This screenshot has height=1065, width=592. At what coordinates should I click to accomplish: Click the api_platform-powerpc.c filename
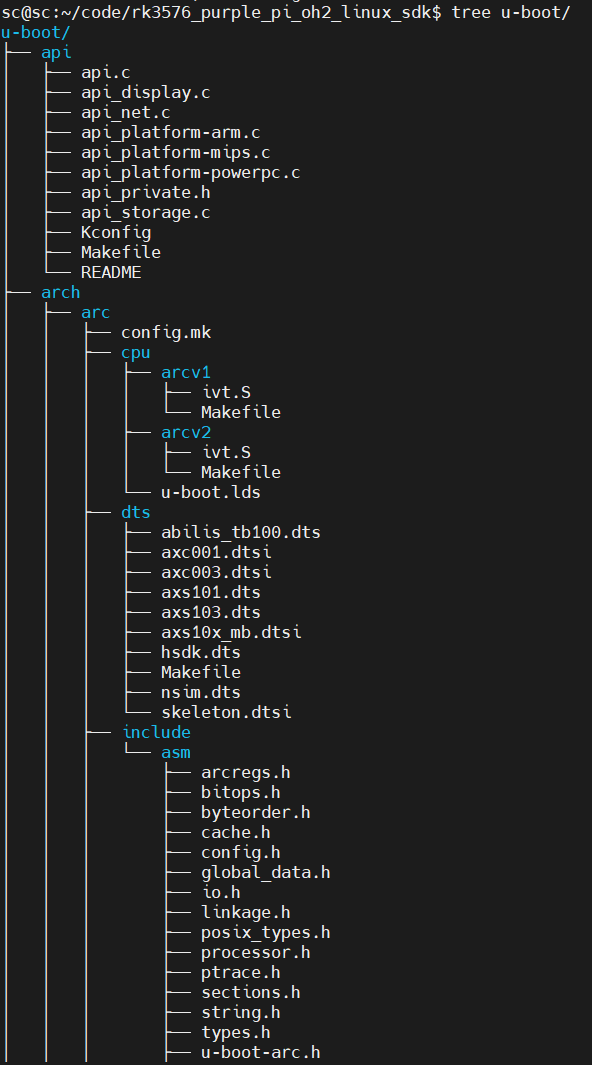point(190,173)
